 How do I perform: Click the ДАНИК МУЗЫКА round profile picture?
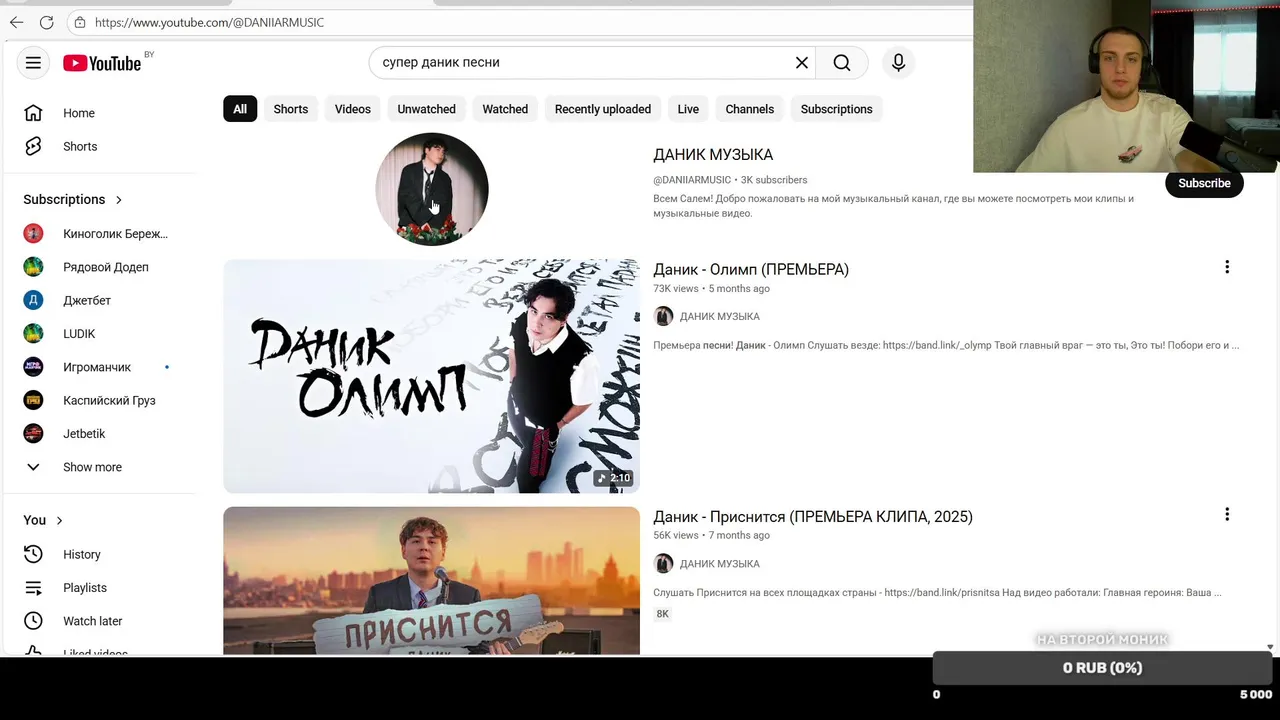[432, 189]
